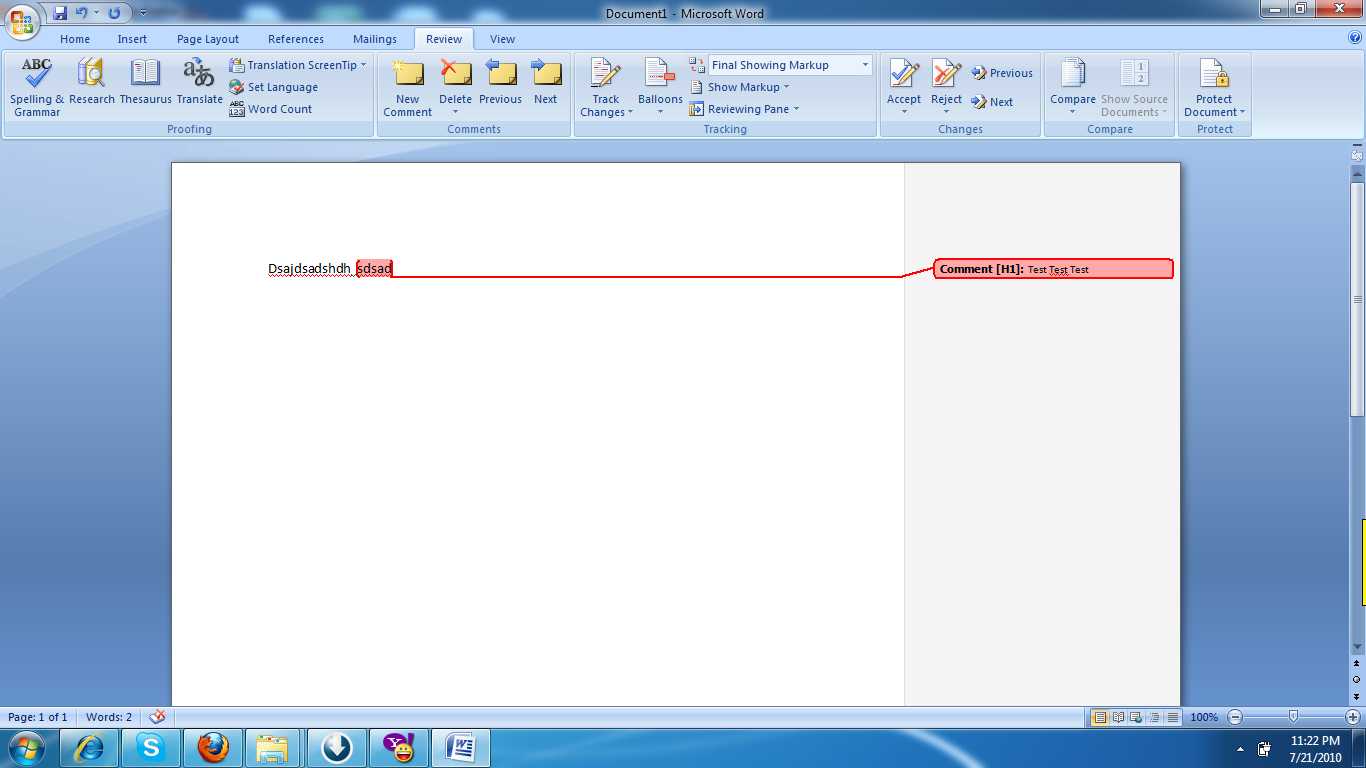Click Words: 2 in status bar

tap(109, 717)
